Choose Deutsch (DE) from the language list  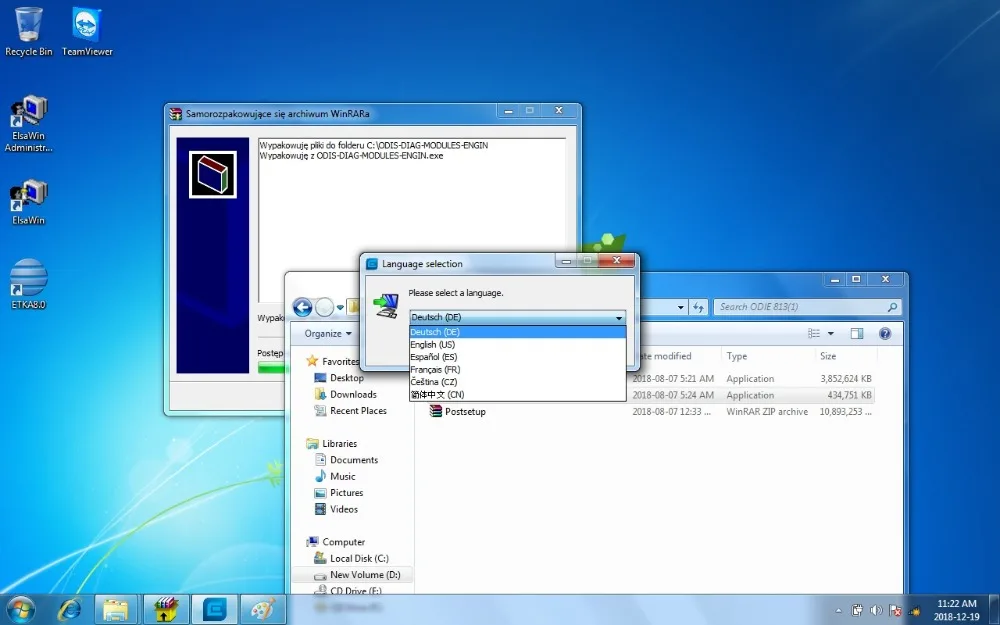pos(517,332)
